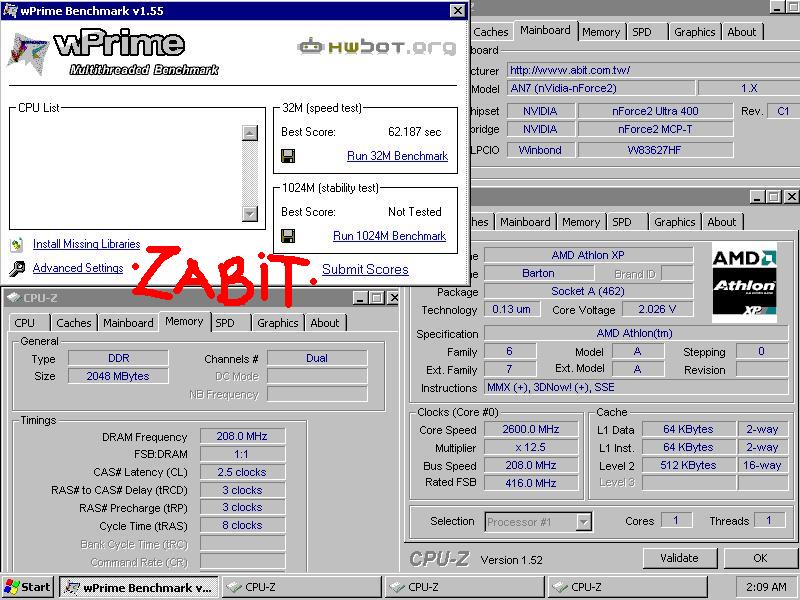Screen dimensions: 800x600
Task: Open Advanced Settings link
Action: click(x=78, y=268)
